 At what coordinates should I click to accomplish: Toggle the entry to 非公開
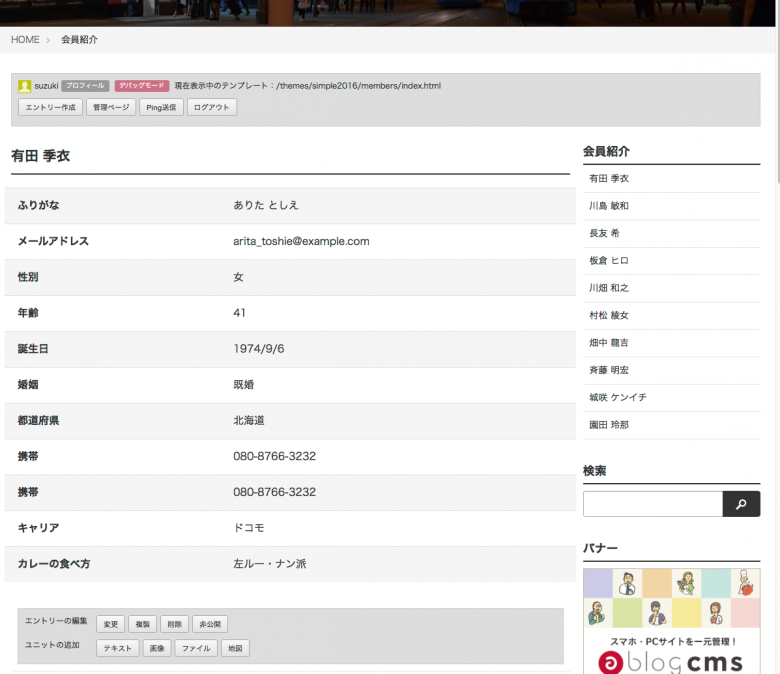(x=209, y=624)
